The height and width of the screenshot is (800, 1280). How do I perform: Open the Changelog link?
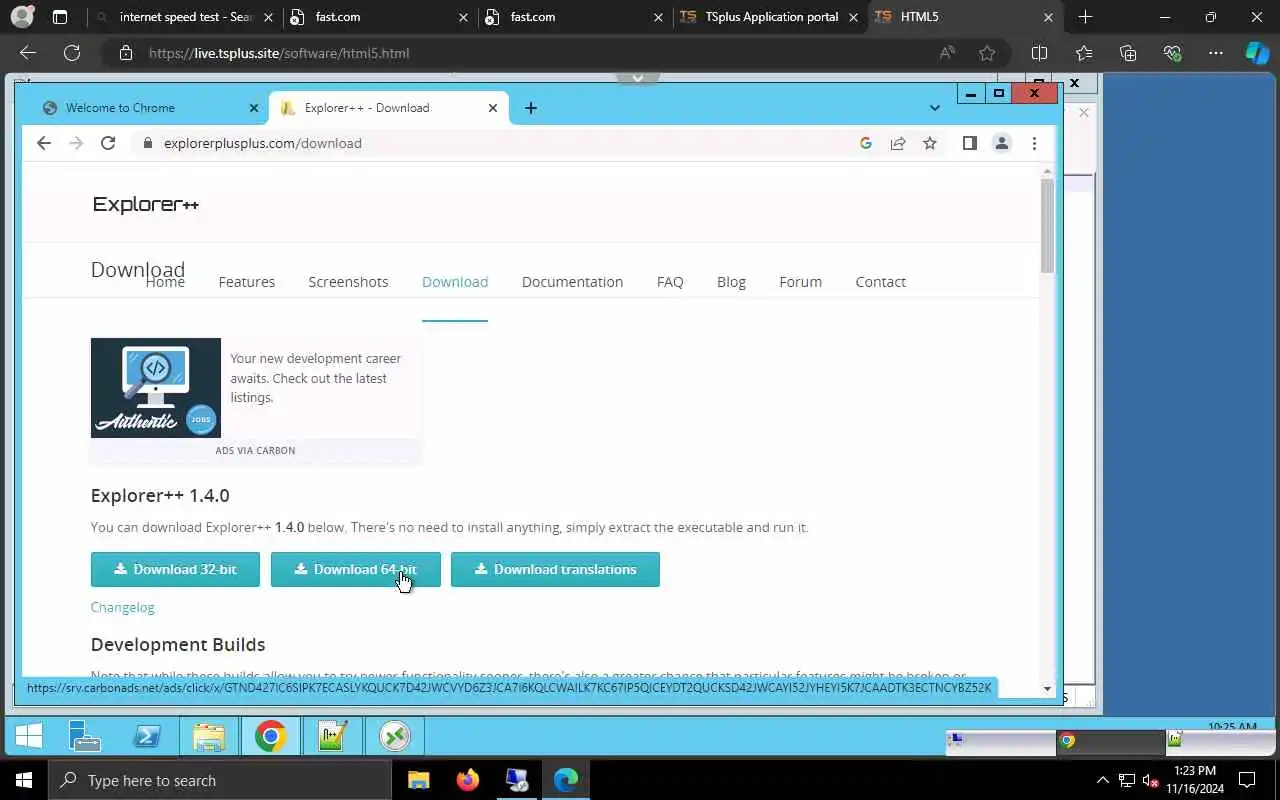click(122, 607)
